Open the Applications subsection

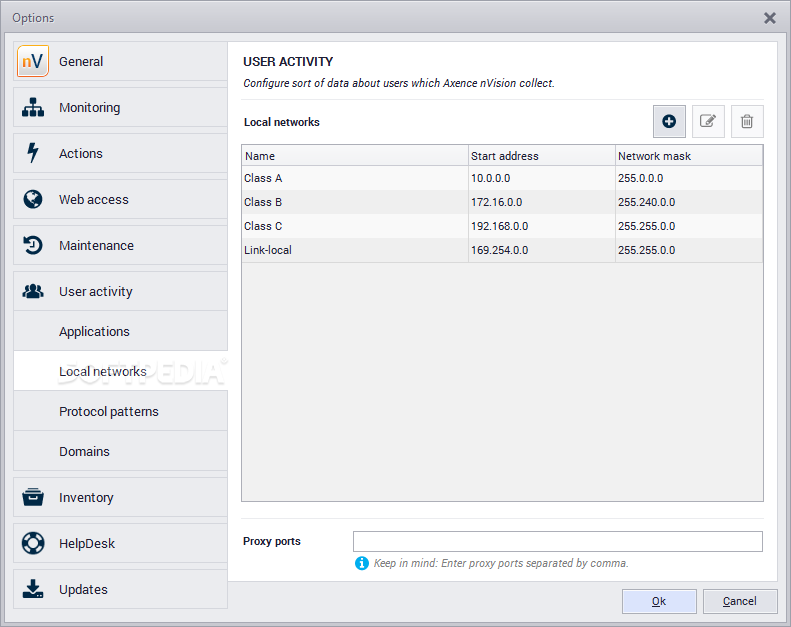click(x=120, y=331)
